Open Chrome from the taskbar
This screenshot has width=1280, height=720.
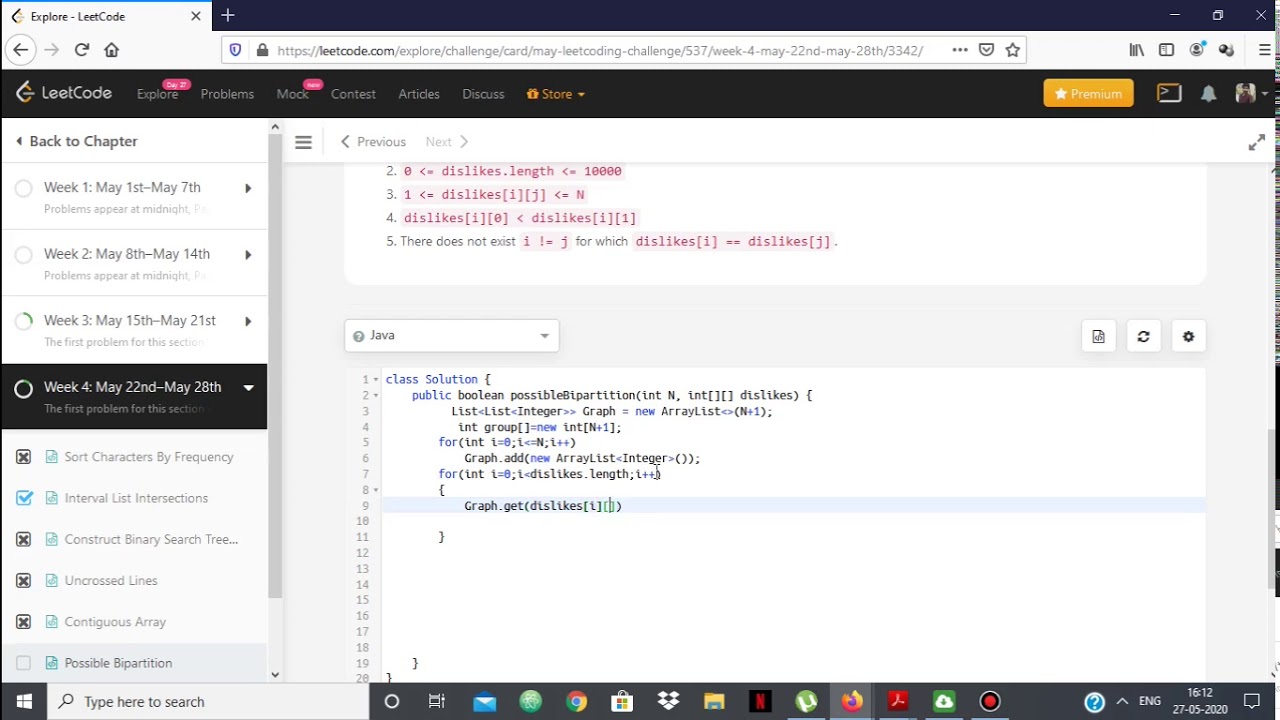point(576,701)
